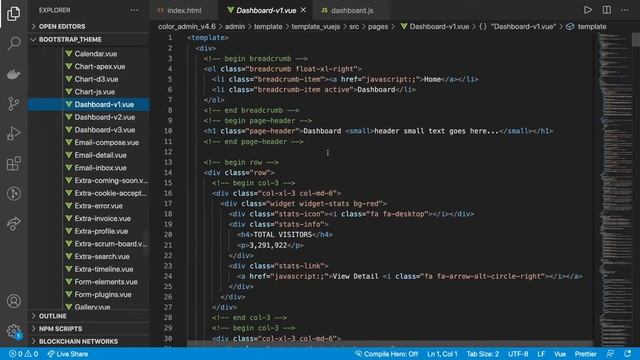Click the pages breadcrumb segment

[378, 27]
